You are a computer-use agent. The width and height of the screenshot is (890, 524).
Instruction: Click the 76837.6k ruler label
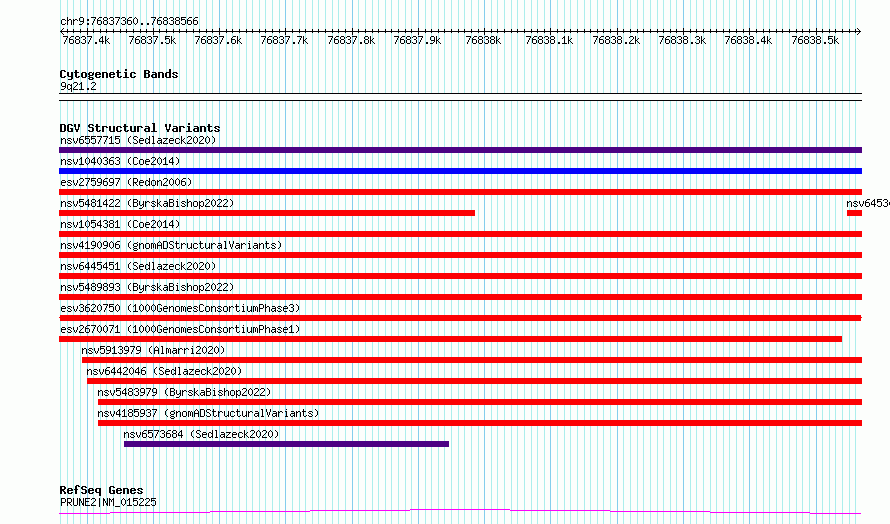tap(218, 40)
